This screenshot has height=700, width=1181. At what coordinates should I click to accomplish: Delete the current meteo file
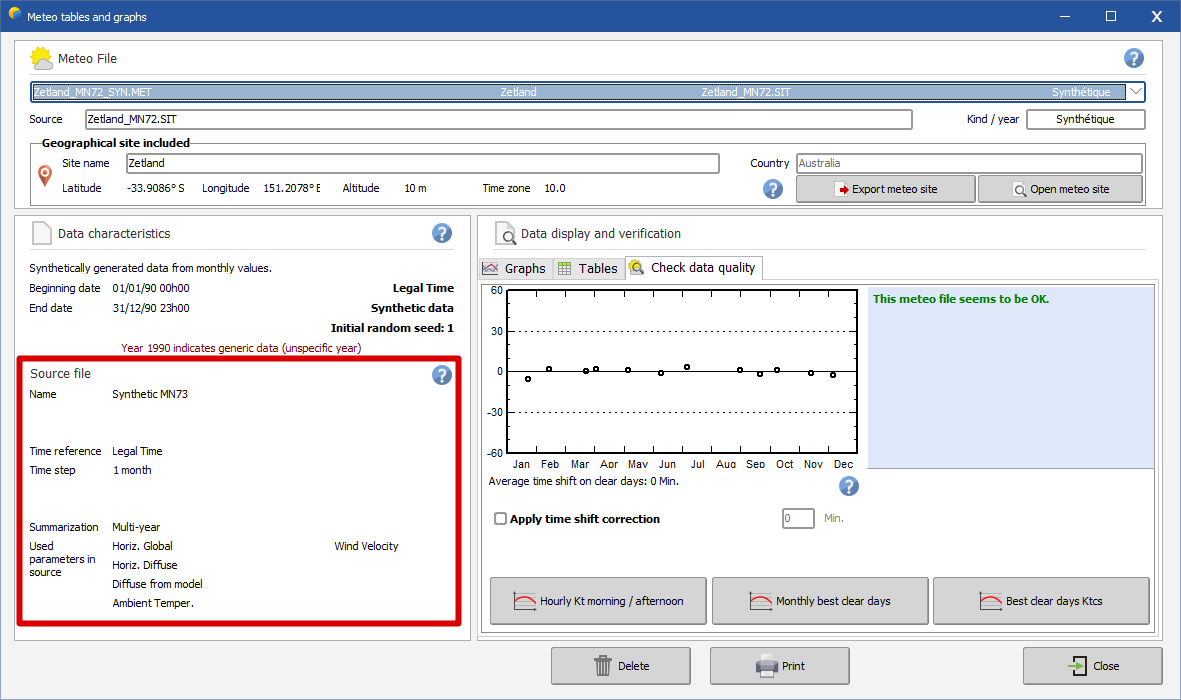click(621, 665)
